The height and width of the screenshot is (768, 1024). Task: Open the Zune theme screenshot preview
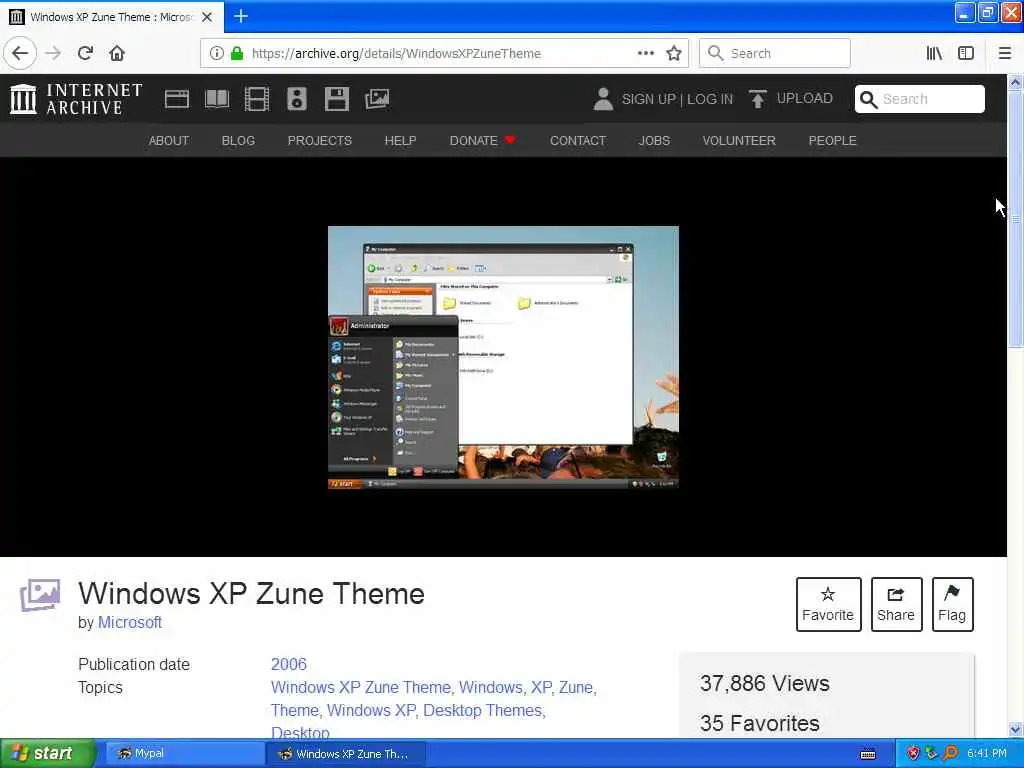tap(503, 357)
